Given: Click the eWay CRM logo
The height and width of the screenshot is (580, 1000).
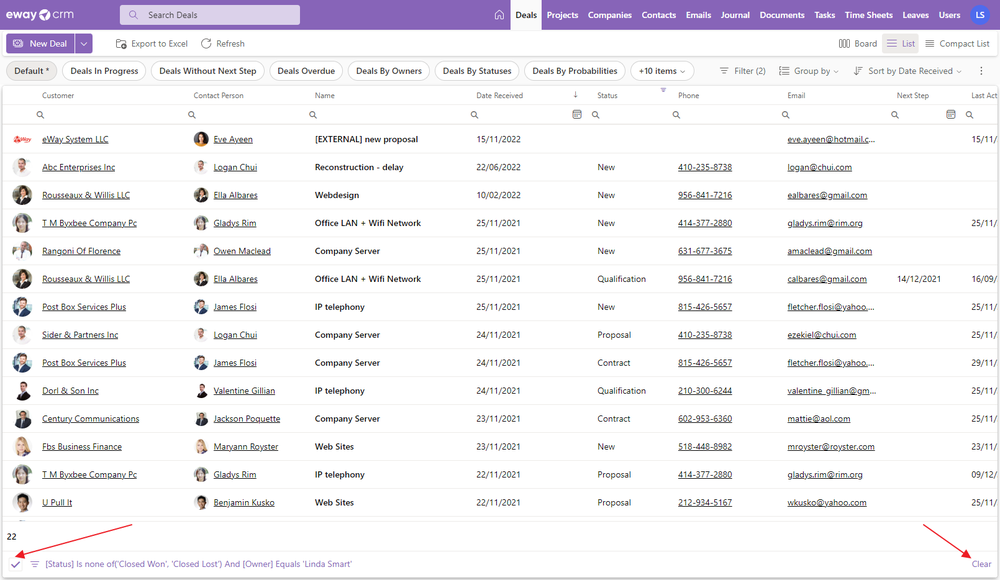Looking at the screenshot, I should tap(40, 15).
